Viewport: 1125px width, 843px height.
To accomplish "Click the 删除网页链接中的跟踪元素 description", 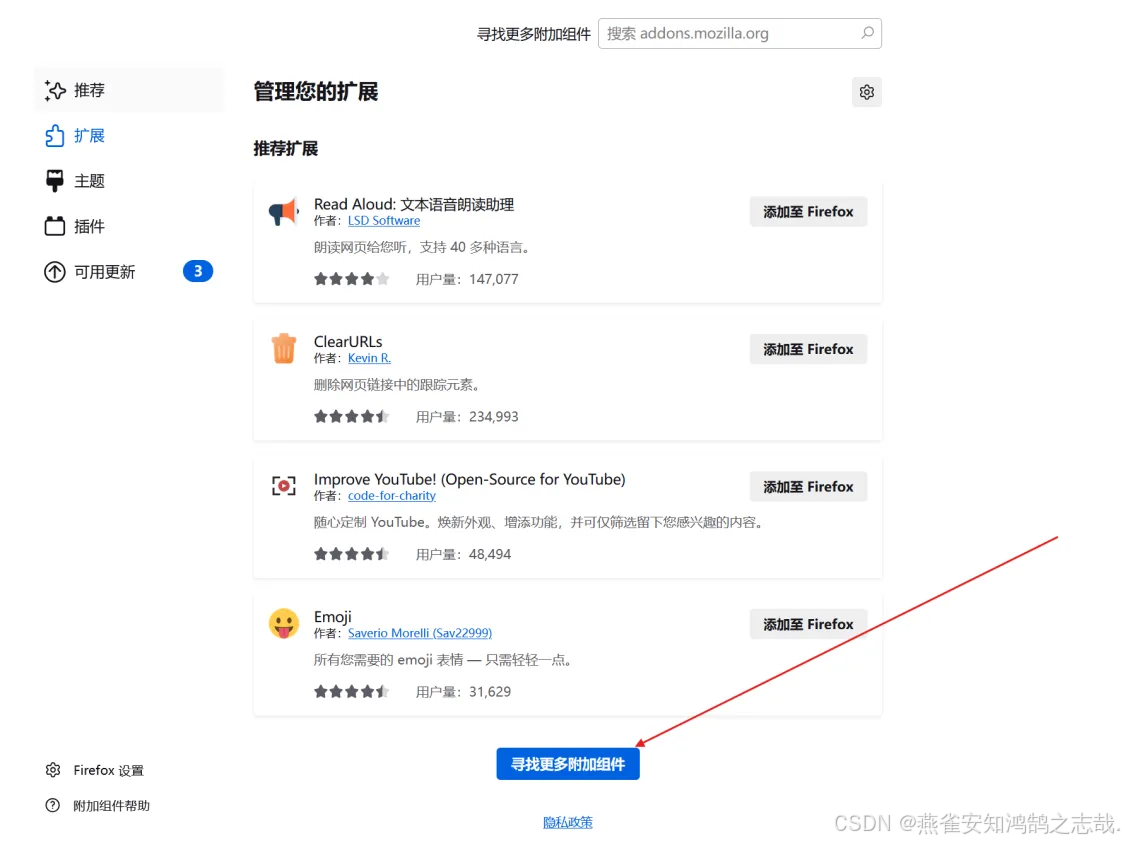I will coord(397,385).
